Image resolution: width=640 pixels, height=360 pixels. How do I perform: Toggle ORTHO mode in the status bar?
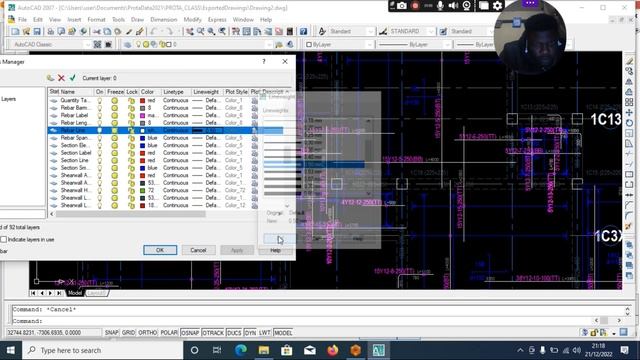pos(147,333)
